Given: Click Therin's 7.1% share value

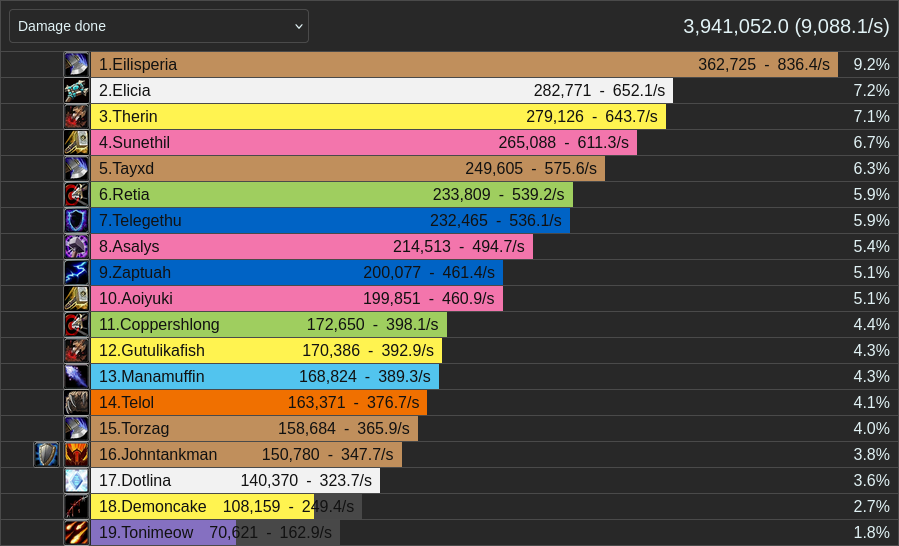Looking at the screenshot, I should (x=871, y=116).
